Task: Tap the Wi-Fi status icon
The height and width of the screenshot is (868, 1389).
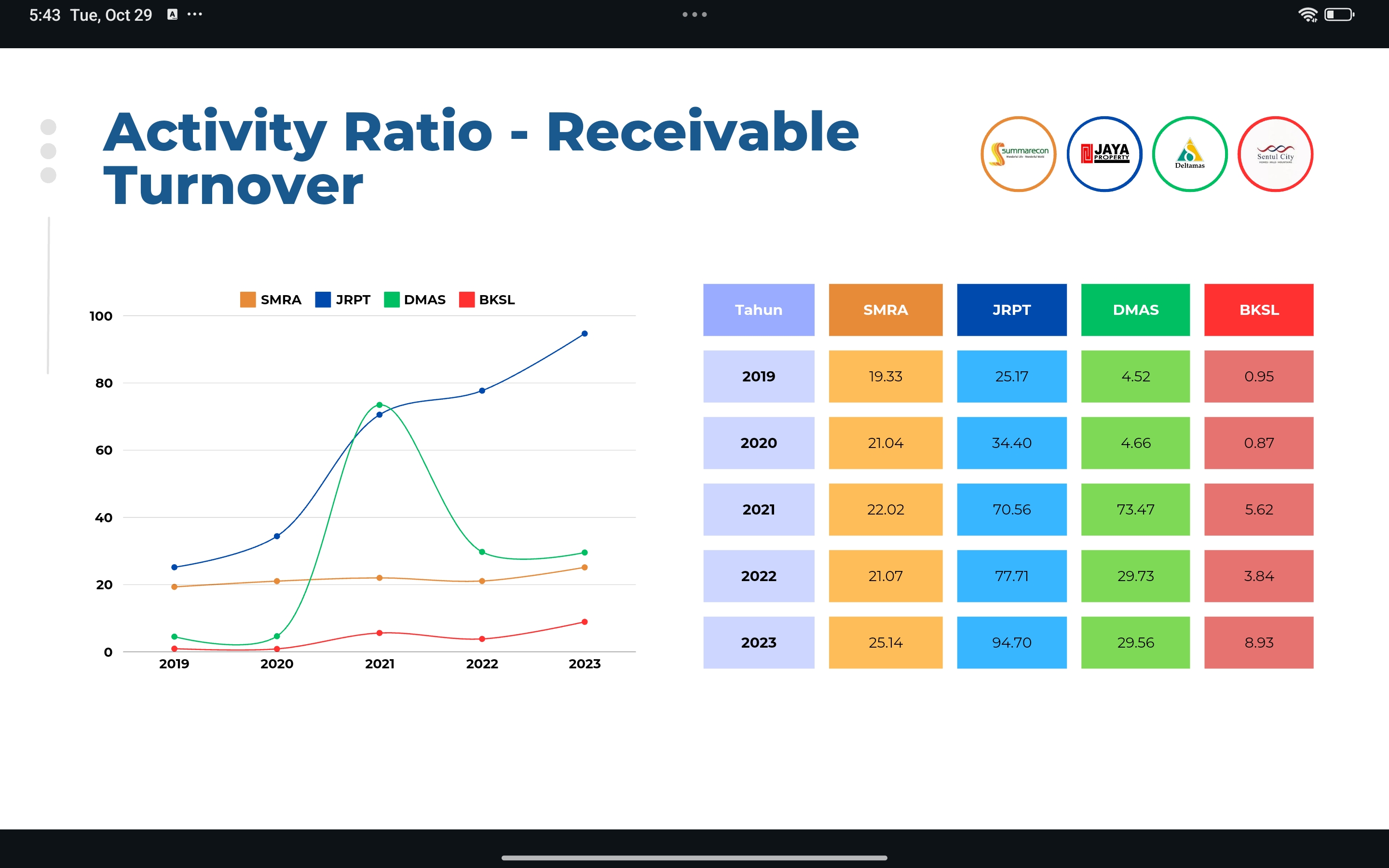Action: click(1308, 14)
